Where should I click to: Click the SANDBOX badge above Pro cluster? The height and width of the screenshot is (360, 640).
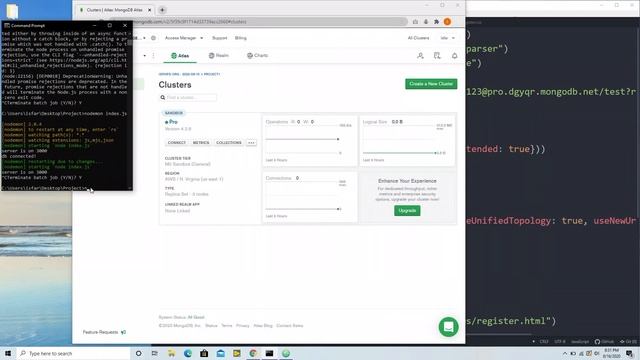coord(174,113)
